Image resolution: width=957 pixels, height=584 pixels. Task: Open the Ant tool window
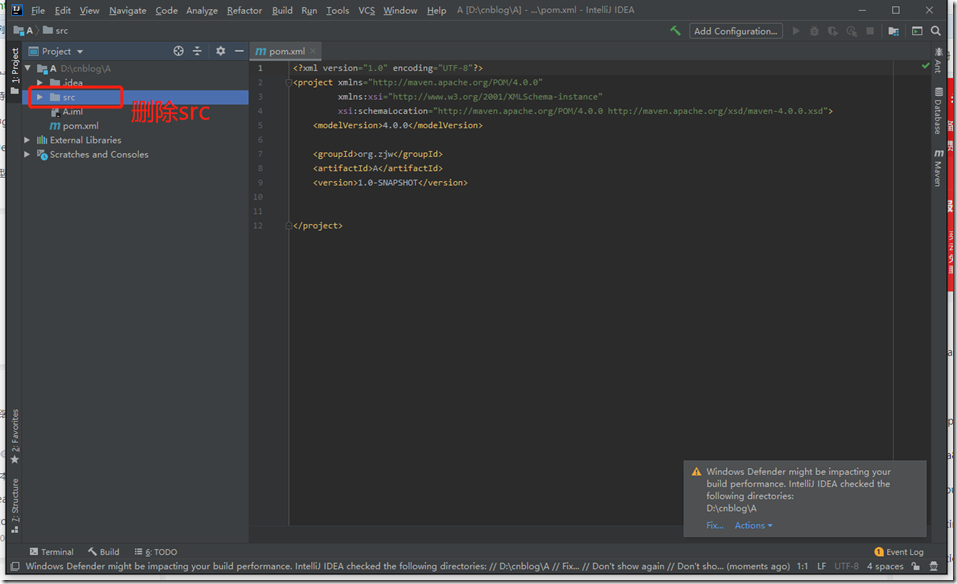[938, 60]
